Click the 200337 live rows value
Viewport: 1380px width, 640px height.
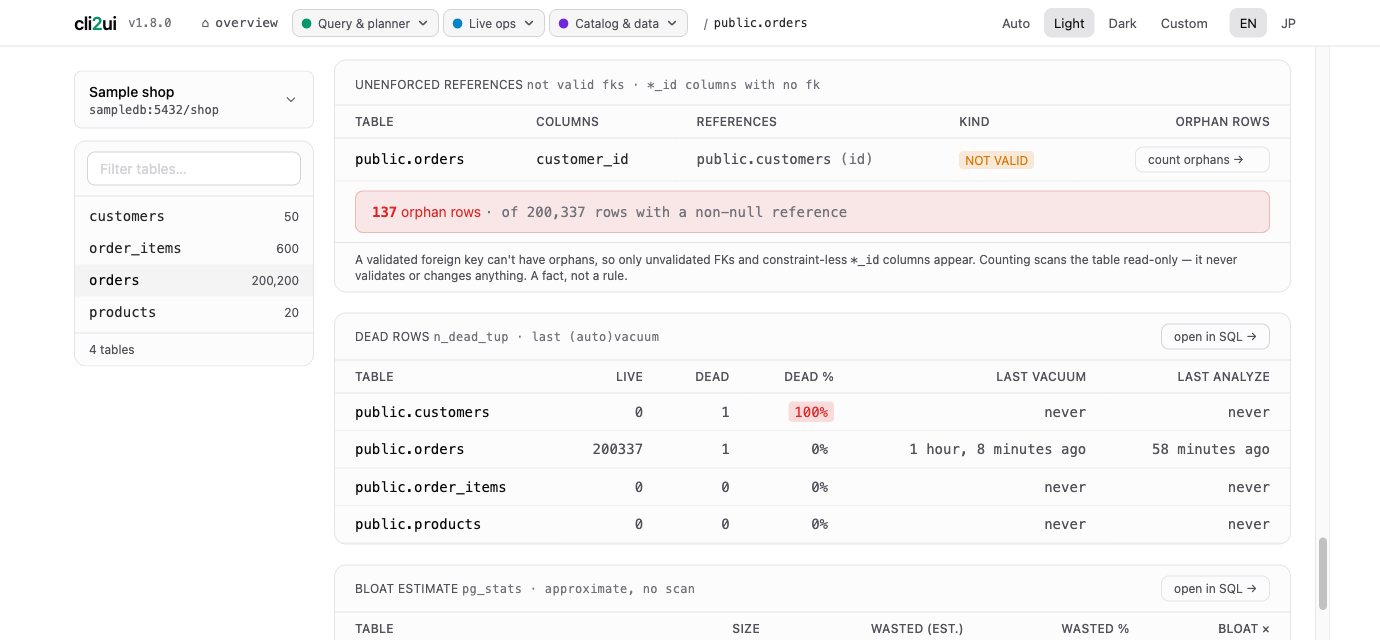coord(617,449)
